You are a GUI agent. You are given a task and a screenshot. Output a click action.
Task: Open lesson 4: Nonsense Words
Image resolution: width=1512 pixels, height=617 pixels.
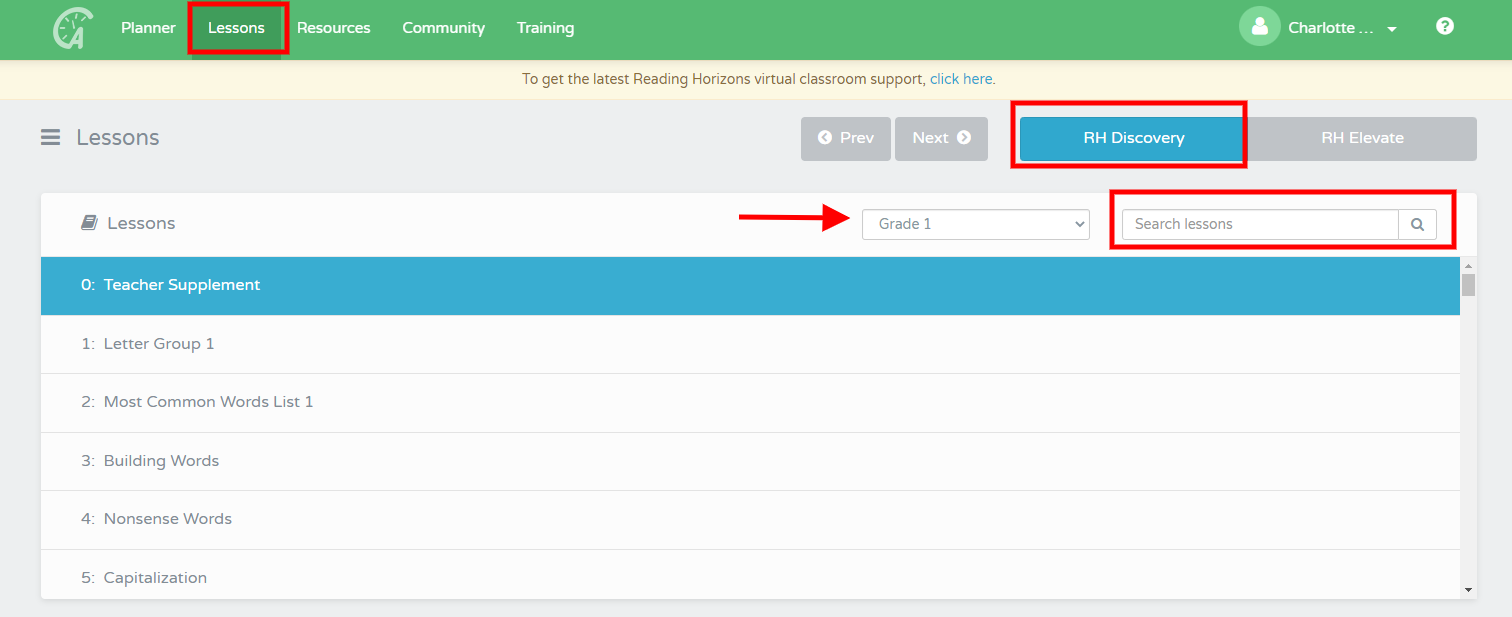750,519
